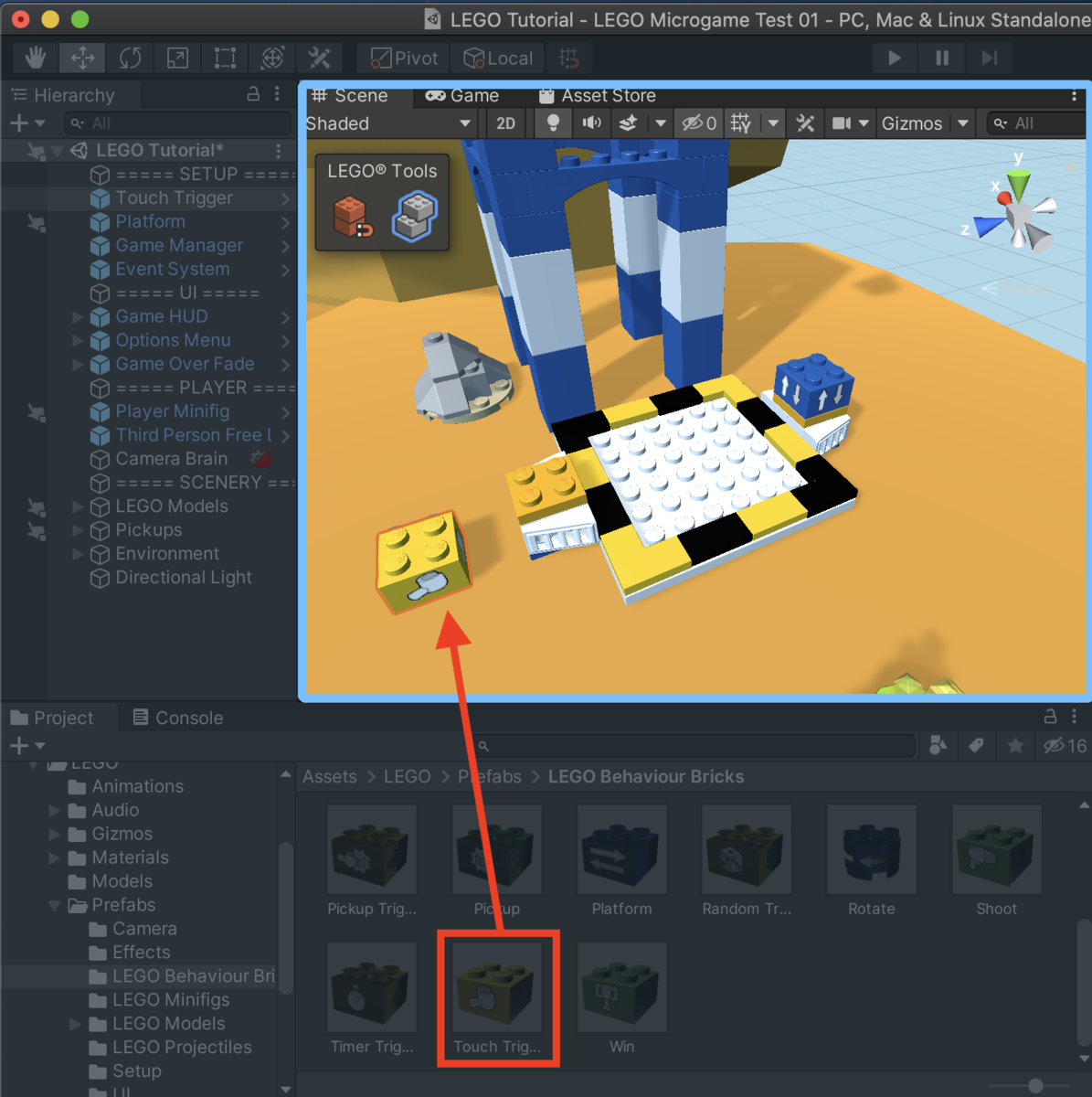The width and height of the screenshot is (1092, 1097).
Task: Open the Gizmos dropdown
Action: click(x=924, y=123)
